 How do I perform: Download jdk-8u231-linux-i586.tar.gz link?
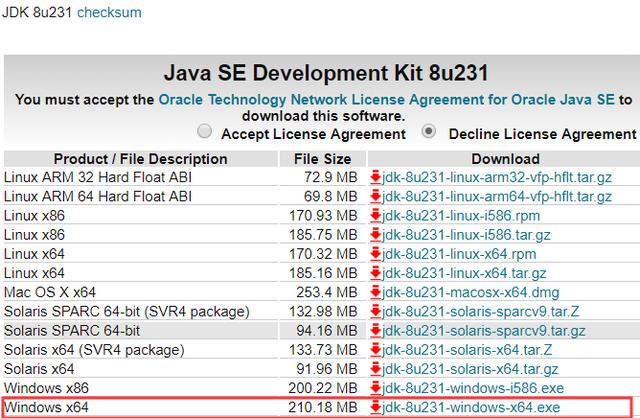(466, 235)
